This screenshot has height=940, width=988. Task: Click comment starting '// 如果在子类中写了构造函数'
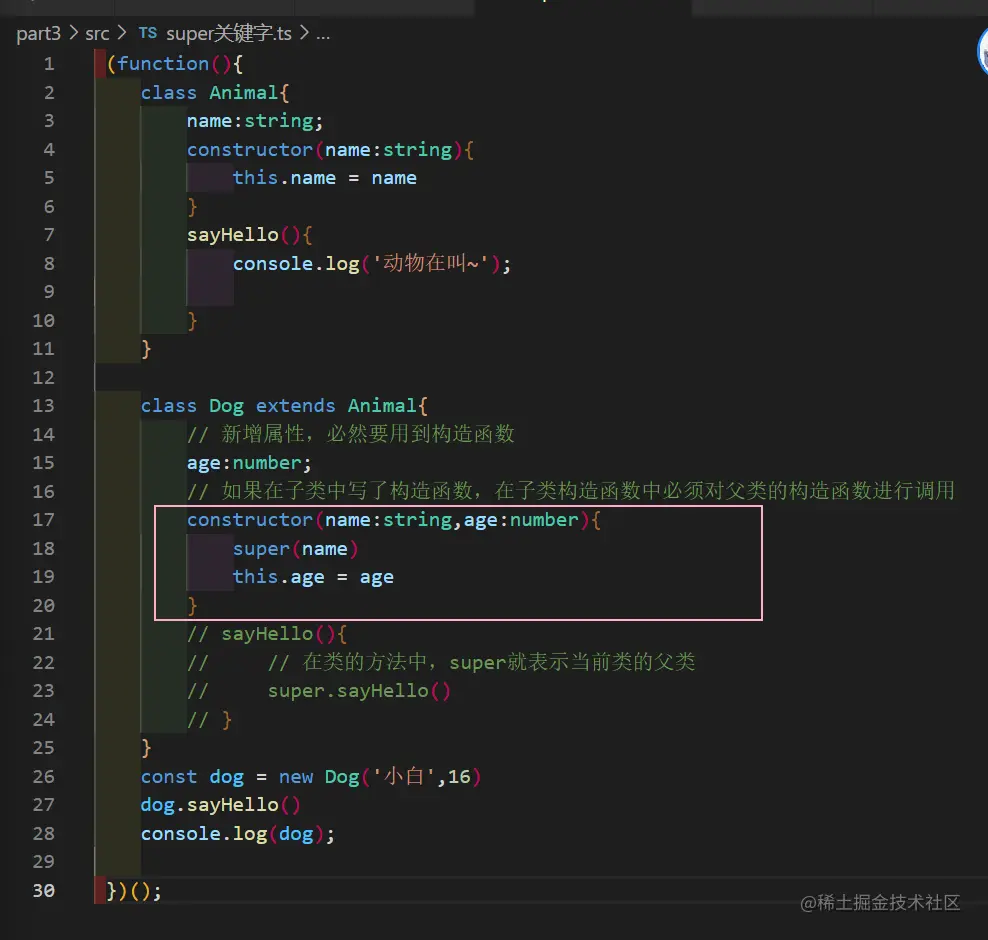(x=571, y=491)
